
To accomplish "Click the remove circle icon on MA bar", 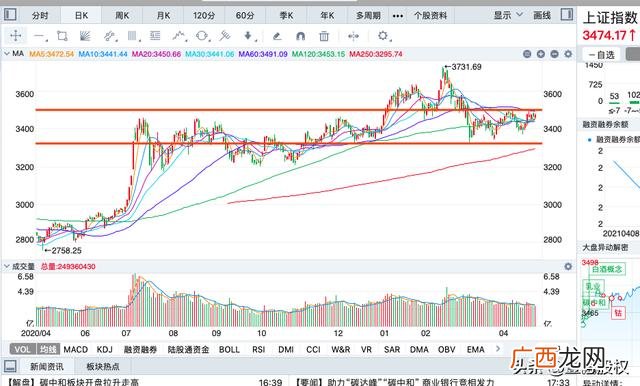I will [554, 54].
